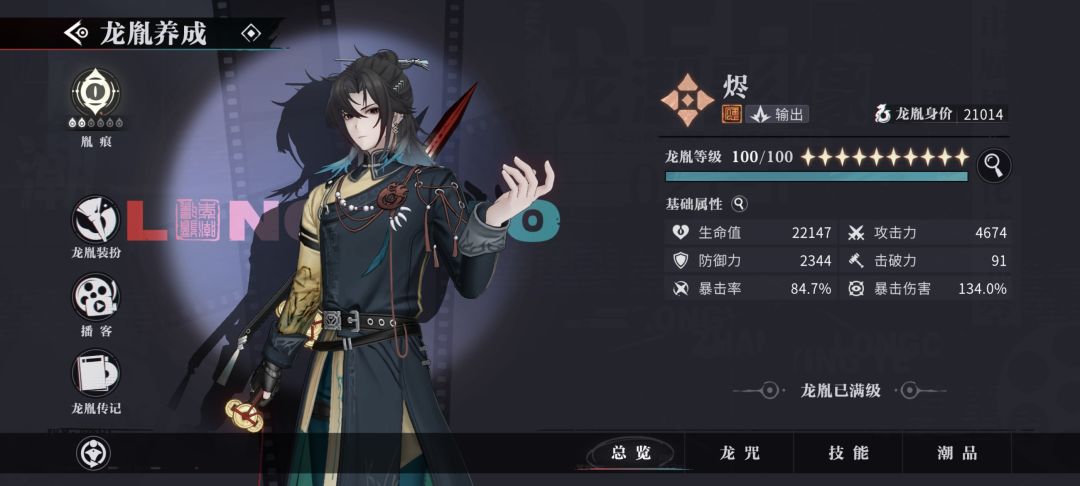Click the diamond icon beside the title 龙胤养成
Viewport: 1080px width, 486px height.
tap(251, 32)
